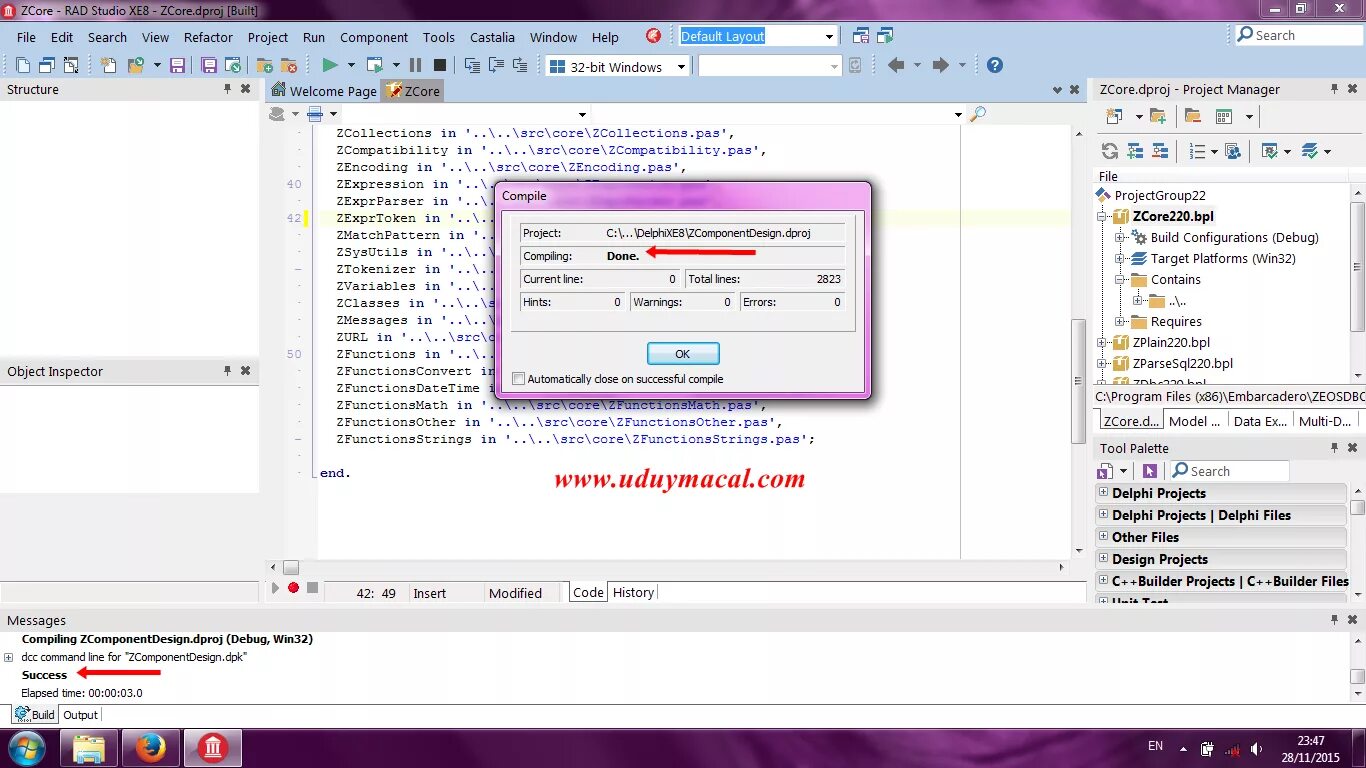Click the Trace Into debug icon
The image size is (1366, 768).
pyautogui.click(x=472, y=65)
